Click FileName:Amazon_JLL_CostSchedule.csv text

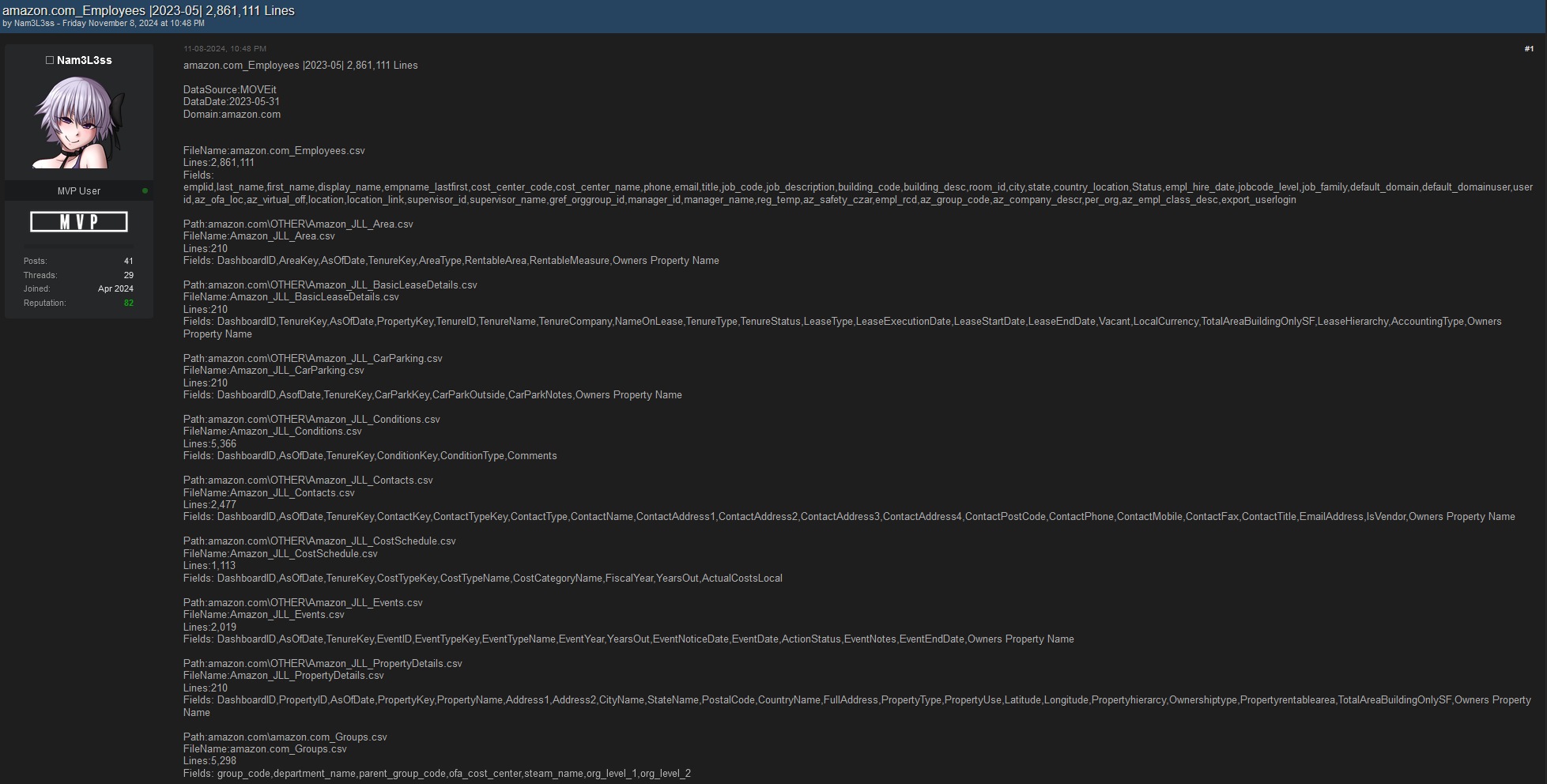click(281, 554)
